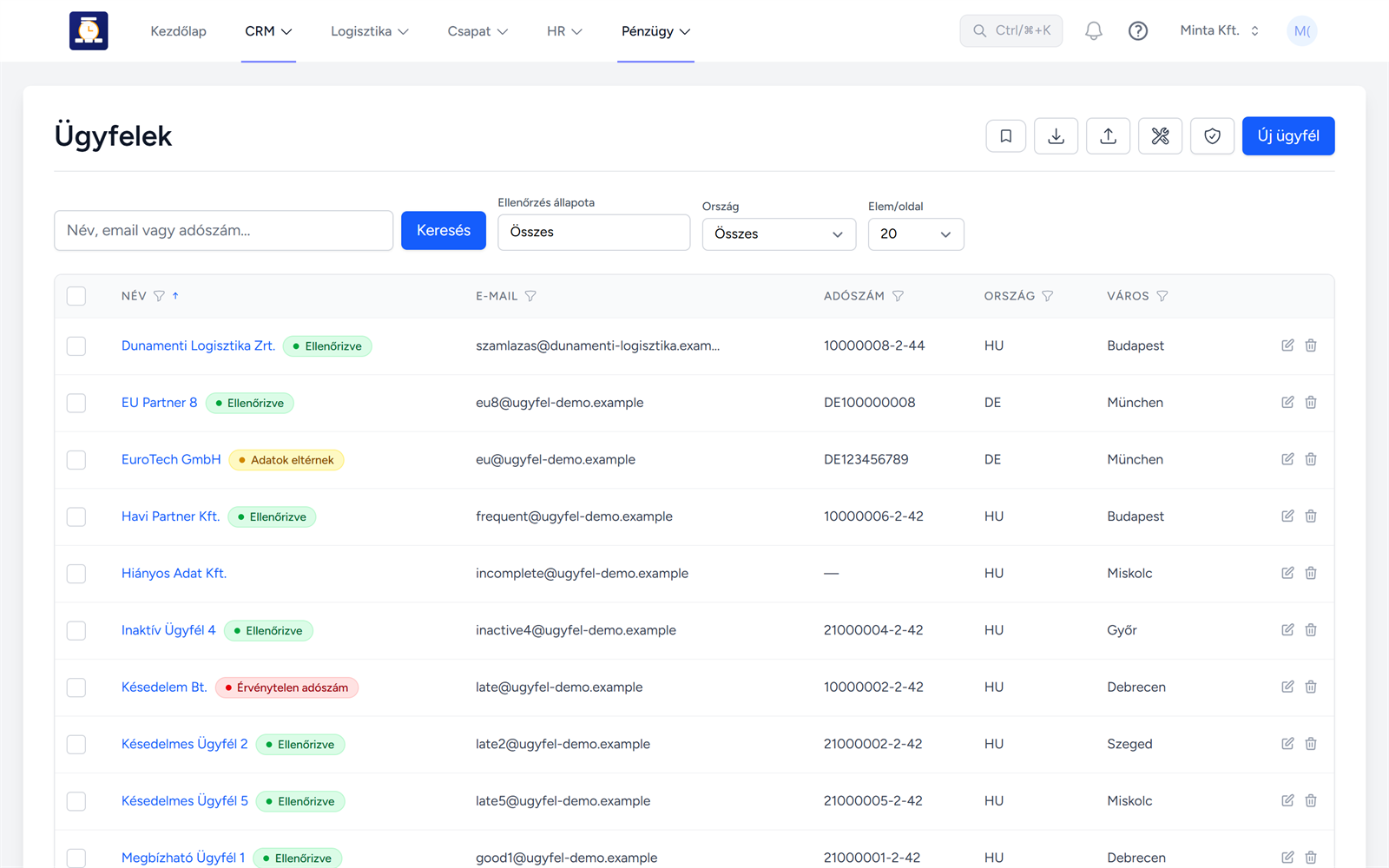Open the filter icon on VÁROS column
The width and height of the screenshot is (1389, 868).
(1162, 296)
